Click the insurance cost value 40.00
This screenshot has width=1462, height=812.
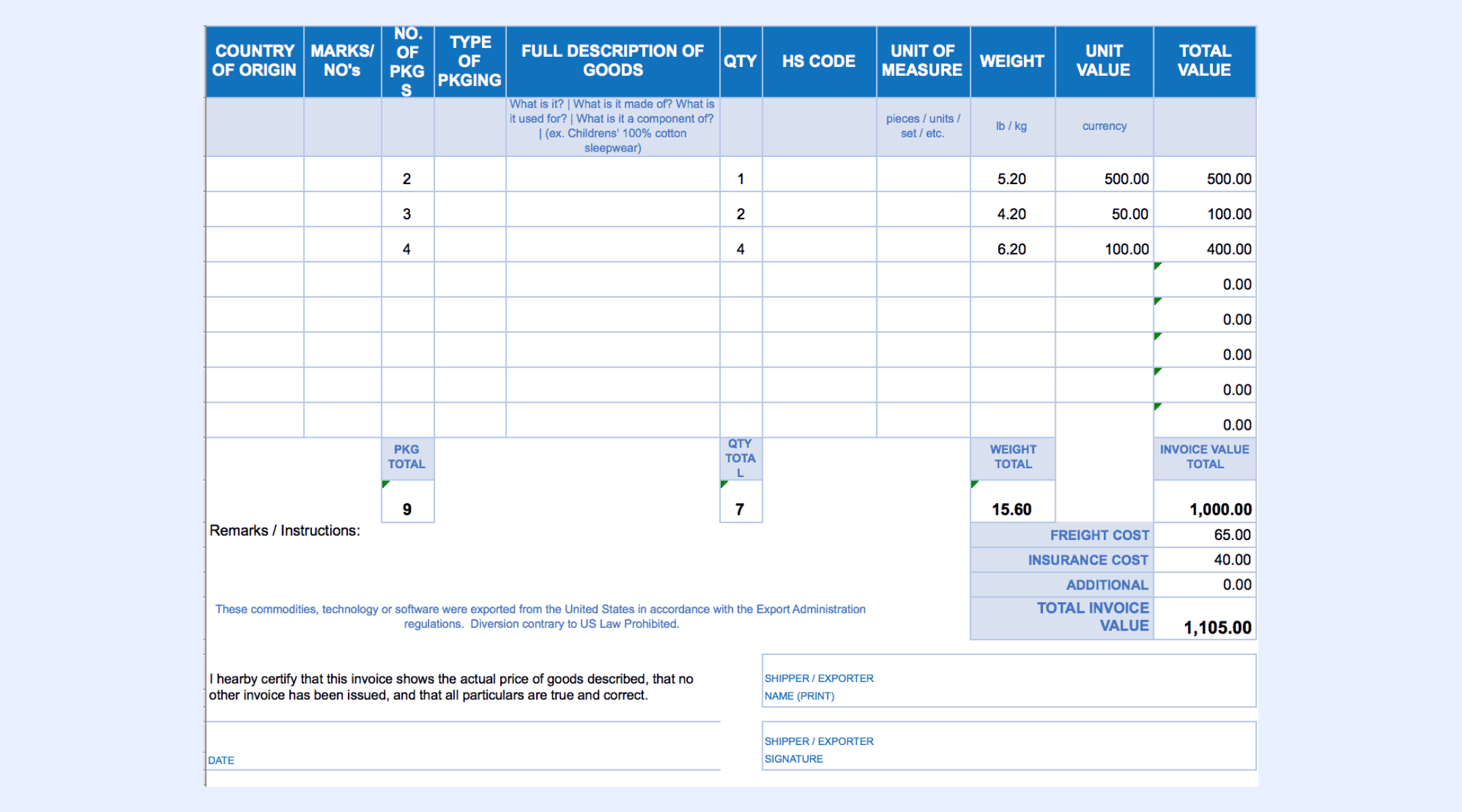(x=1205, y=560)
